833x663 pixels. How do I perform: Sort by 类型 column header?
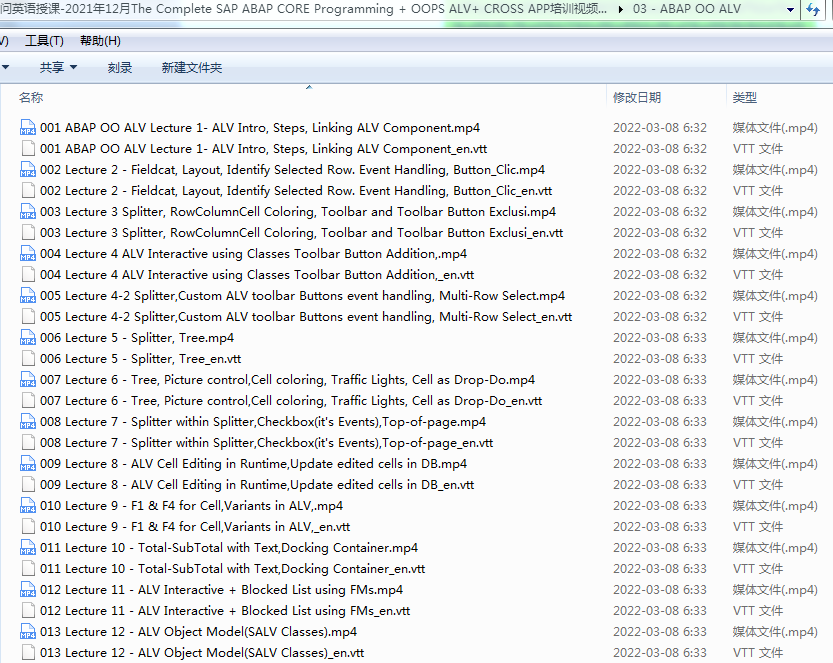tap(744, 97)
